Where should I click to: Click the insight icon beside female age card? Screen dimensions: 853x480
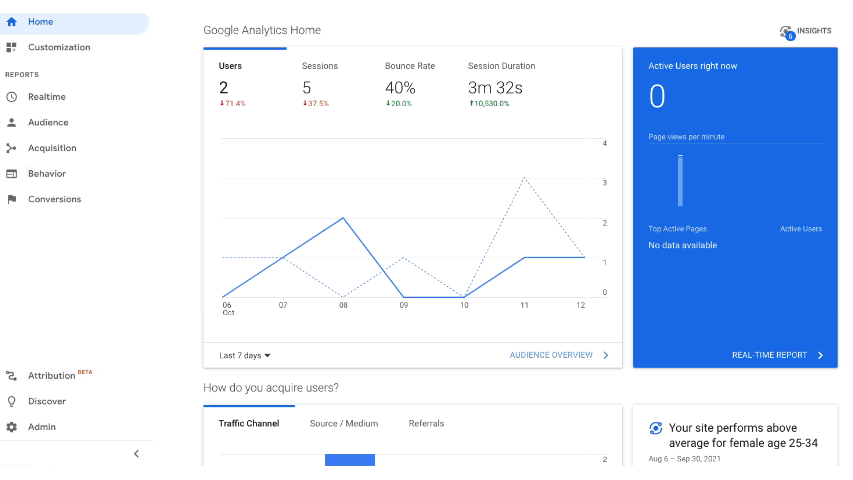[656, 428]
